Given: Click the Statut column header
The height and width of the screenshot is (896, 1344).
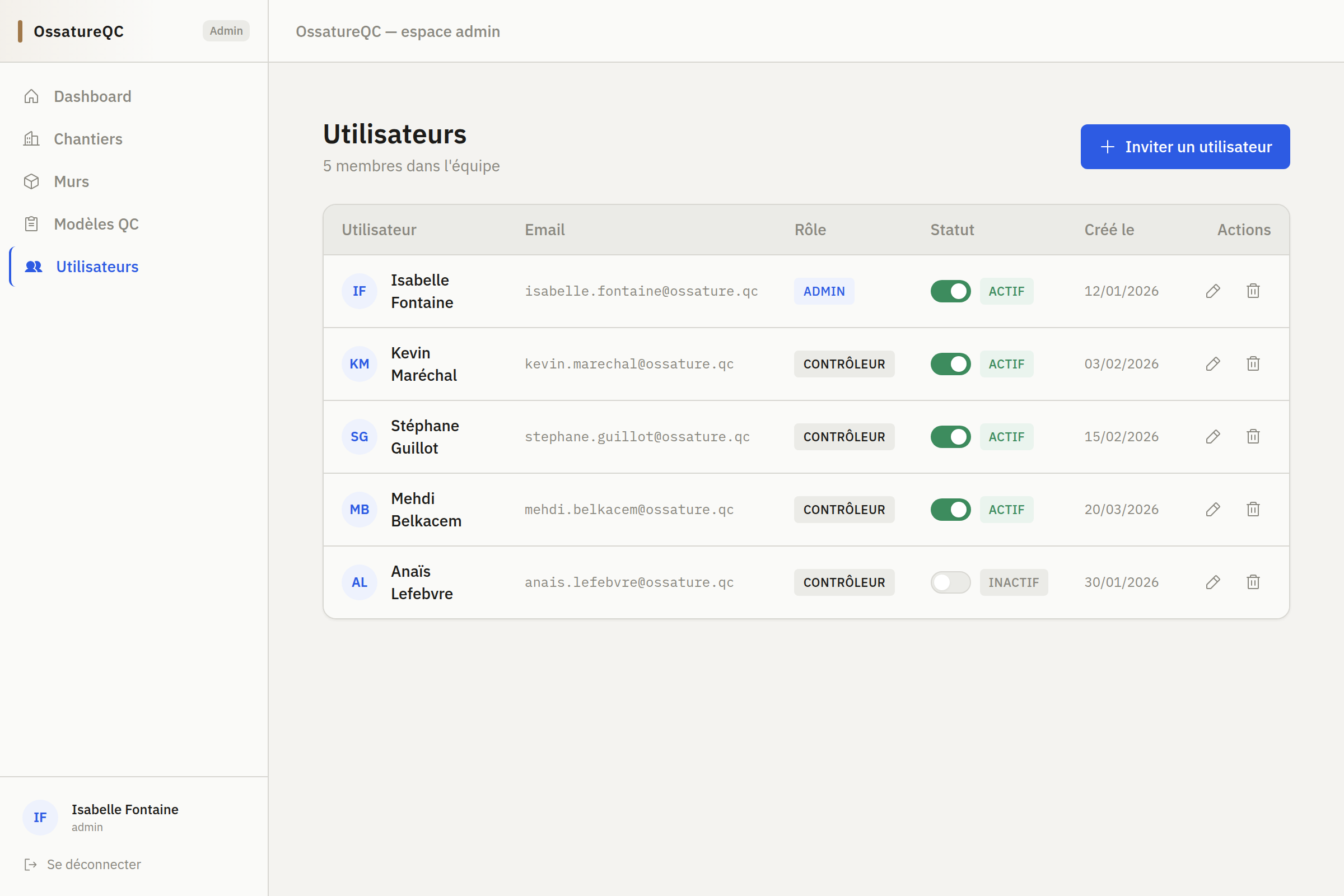Looking at the screenshot, I should pyautogui.click(x=951, y=229).
